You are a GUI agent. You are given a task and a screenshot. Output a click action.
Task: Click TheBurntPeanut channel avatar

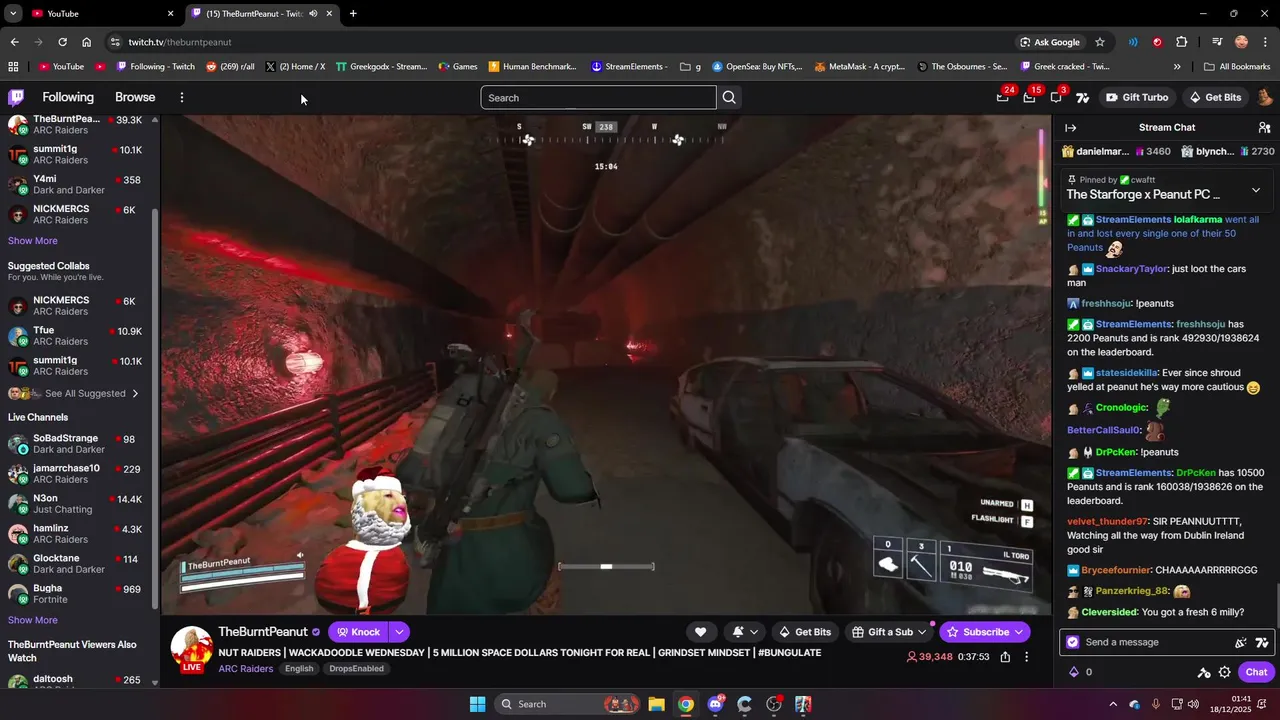coord(192,649)
